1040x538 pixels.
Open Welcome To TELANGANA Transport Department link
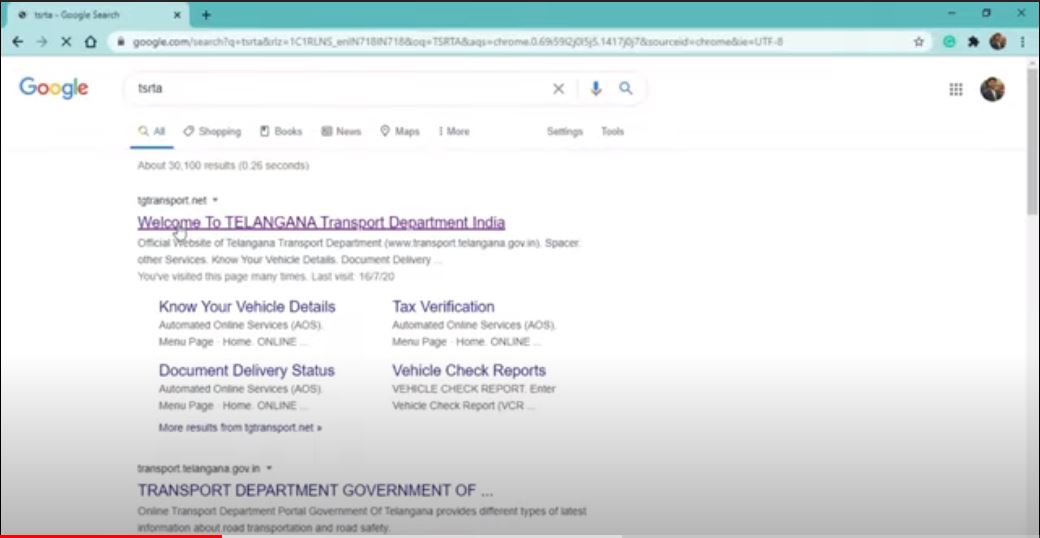(321, 222)
